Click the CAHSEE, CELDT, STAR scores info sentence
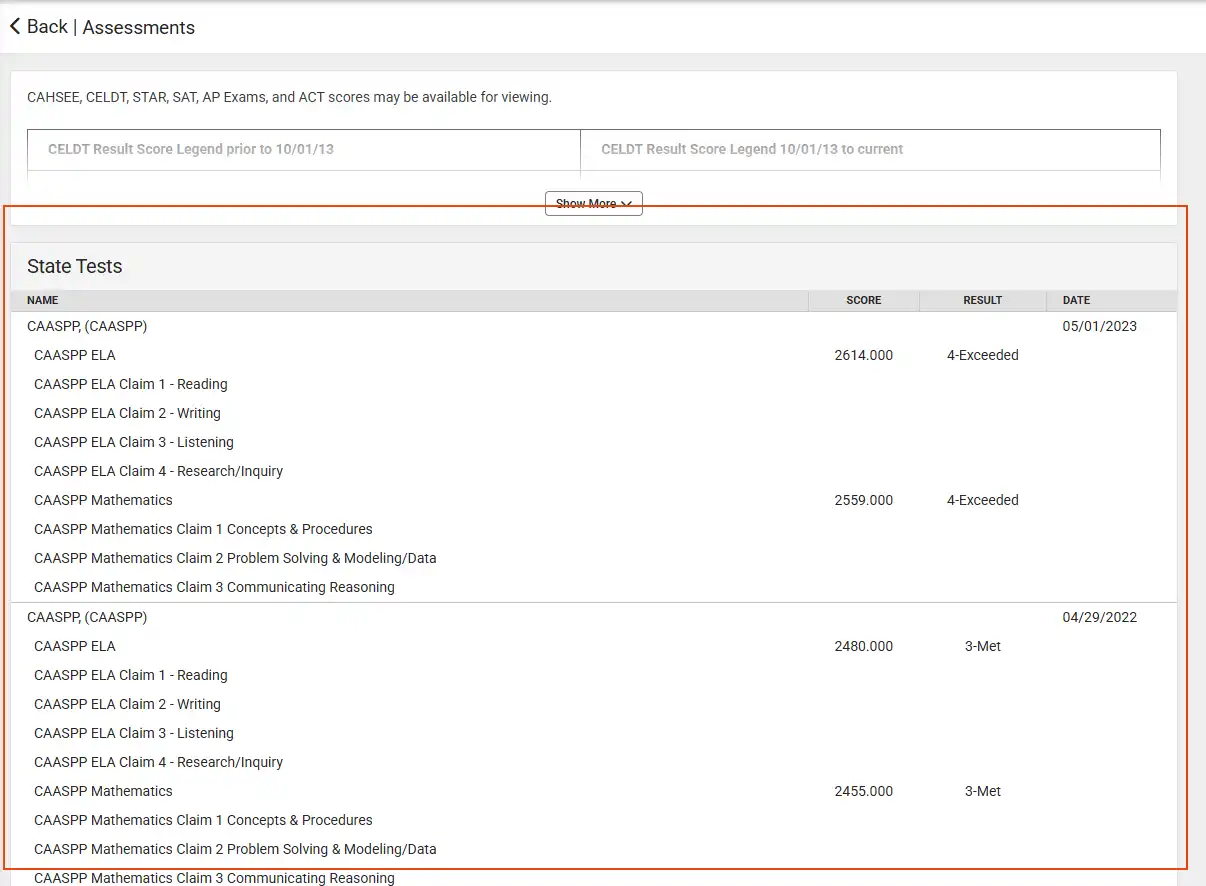1206x886 pixels. point(289,97)
